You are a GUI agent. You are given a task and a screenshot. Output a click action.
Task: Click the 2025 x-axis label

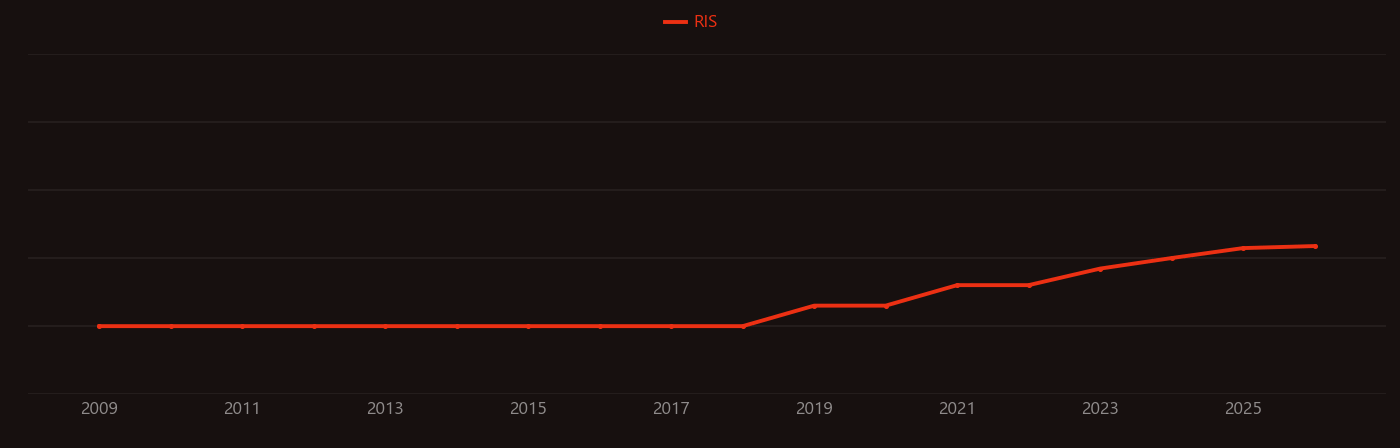[x=1243, y=409]
